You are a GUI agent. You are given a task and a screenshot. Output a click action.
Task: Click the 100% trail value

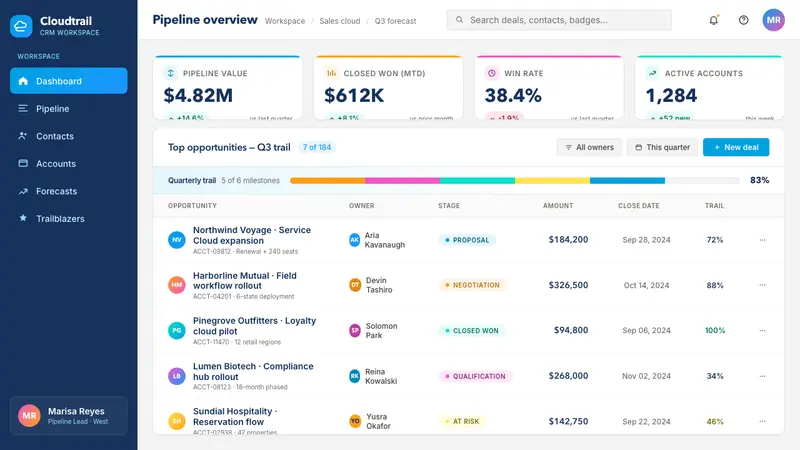(x=715, y=330)
